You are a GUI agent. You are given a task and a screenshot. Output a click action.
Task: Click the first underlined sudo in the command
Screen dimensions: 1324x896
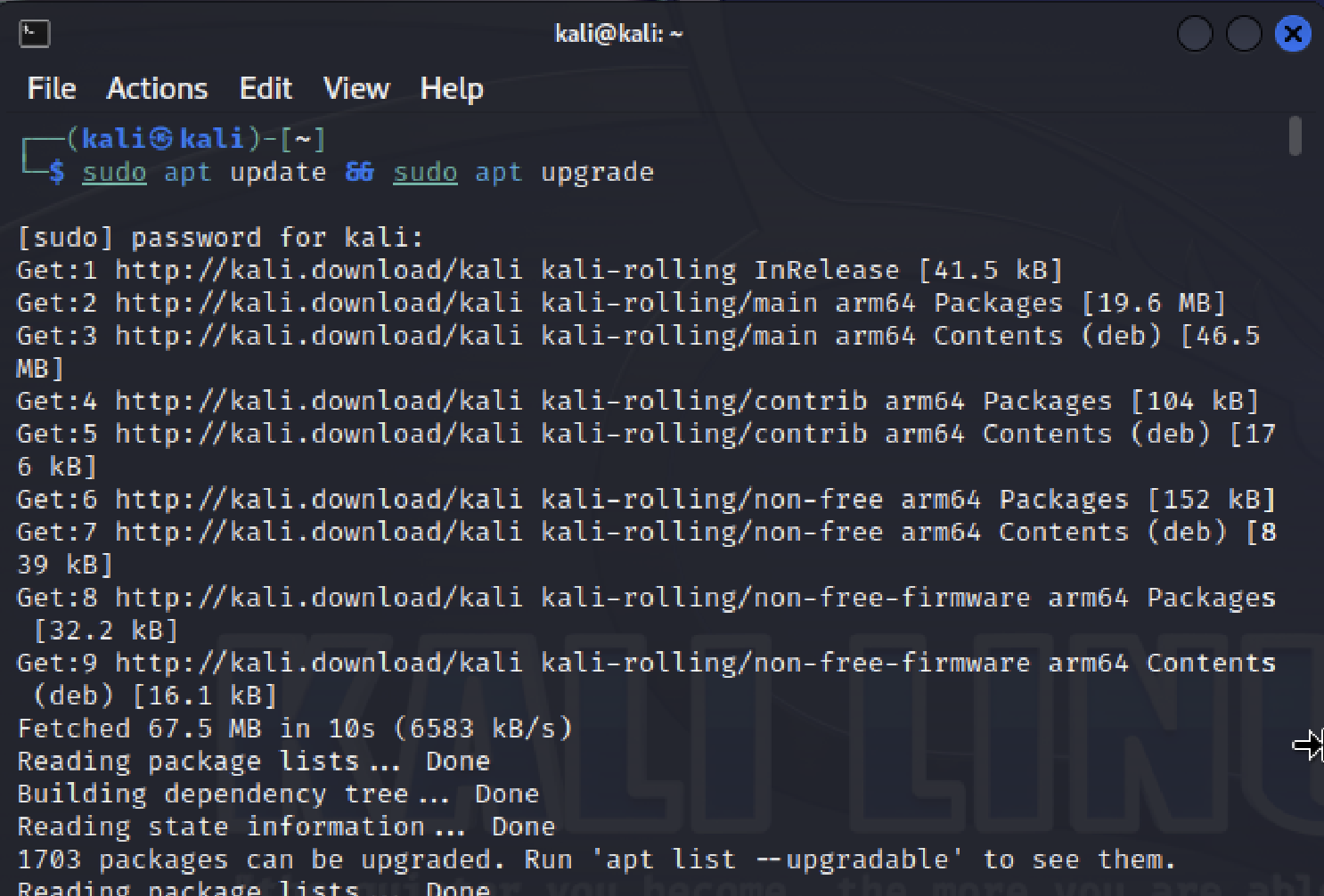click(x=114, y=172)
